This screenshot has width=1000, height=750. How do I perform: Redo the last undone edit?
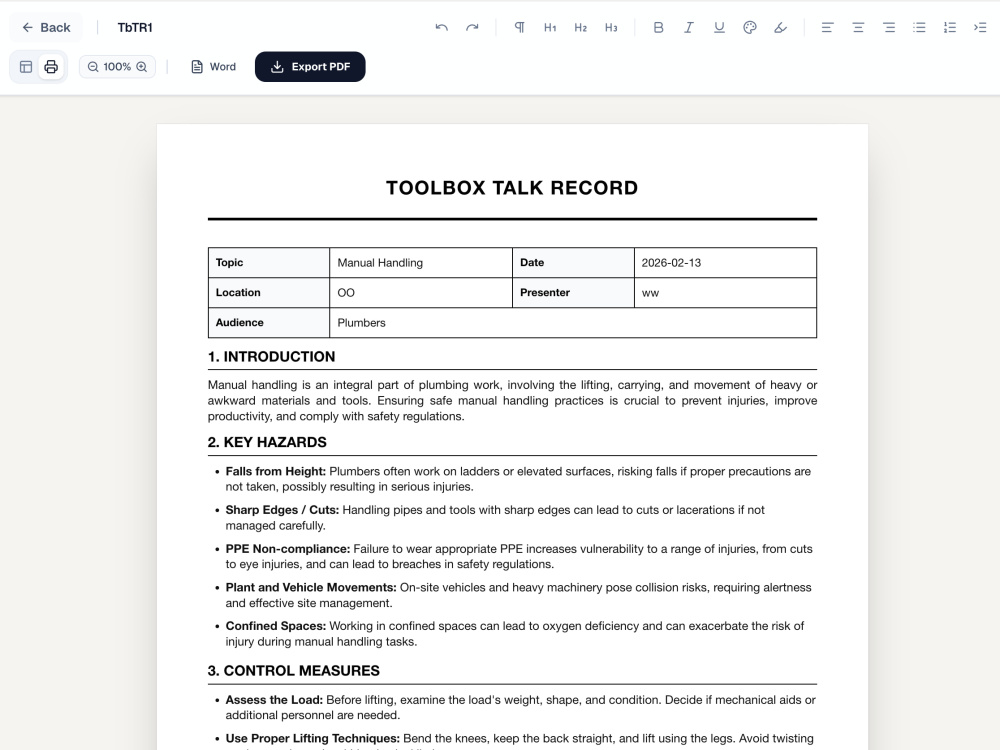pyautogui.click(x=472, y=27)
